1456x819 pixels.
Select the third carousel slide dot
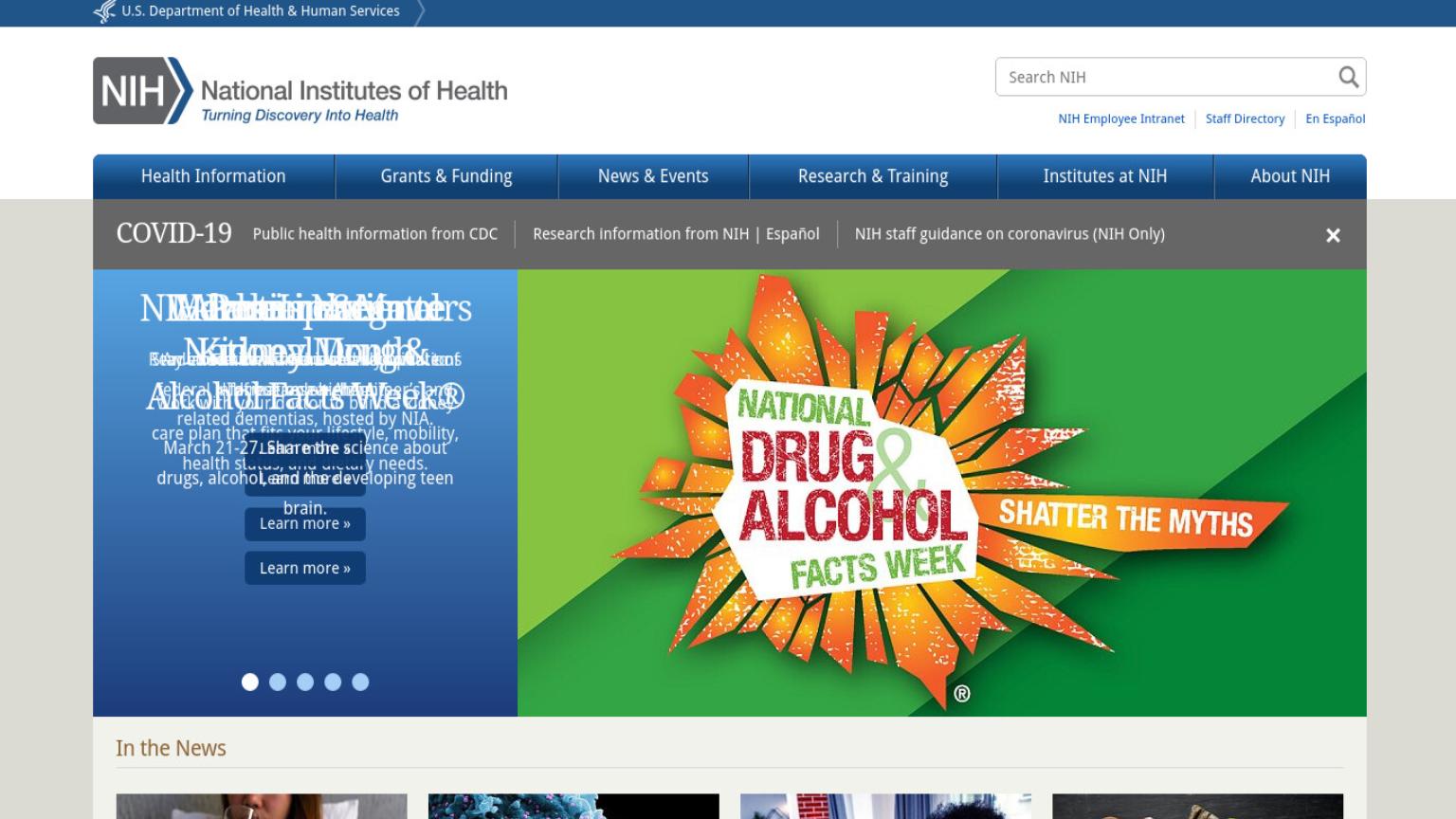[x=305, y=682]
